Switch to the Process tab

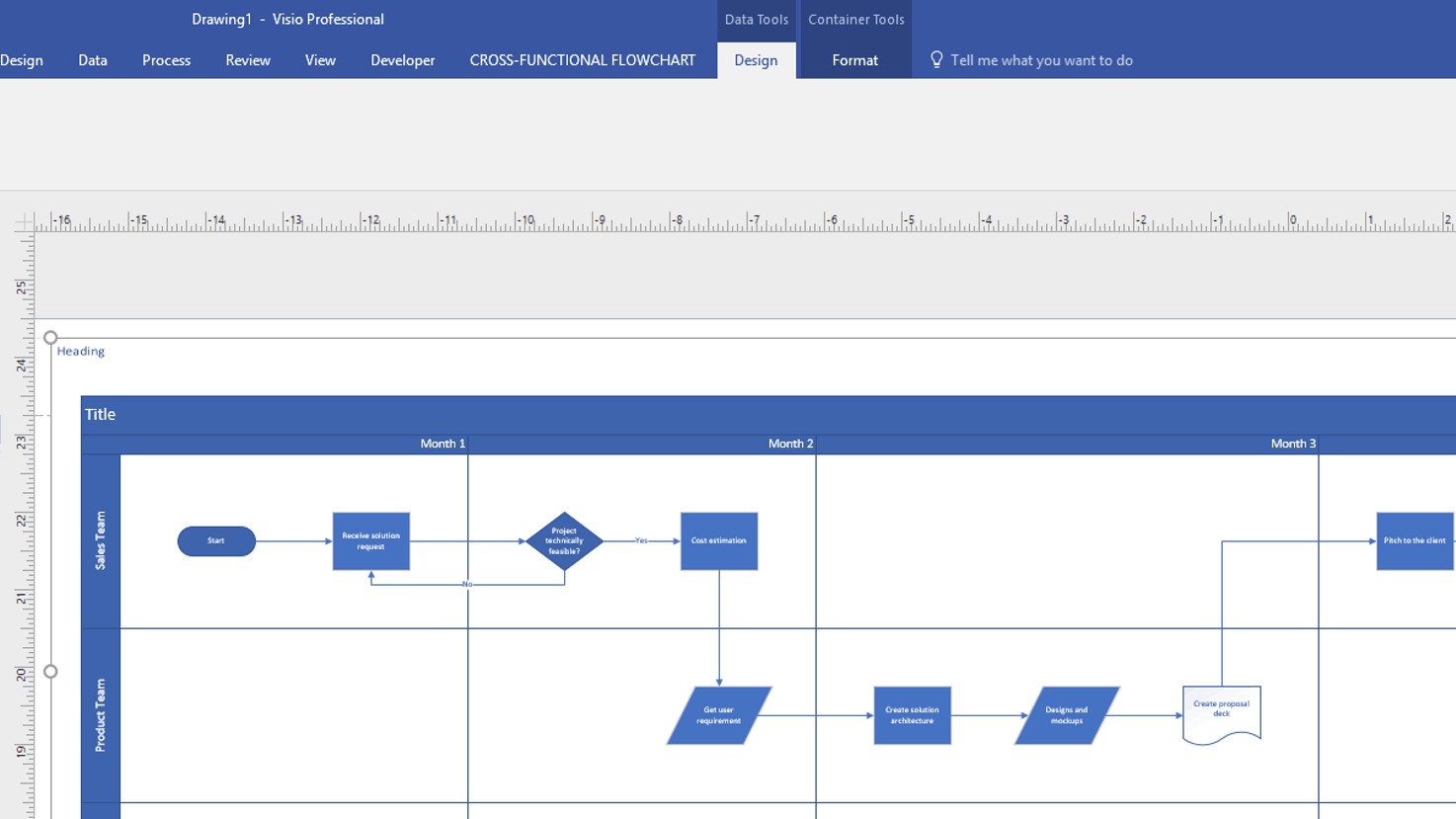(166, 60)
